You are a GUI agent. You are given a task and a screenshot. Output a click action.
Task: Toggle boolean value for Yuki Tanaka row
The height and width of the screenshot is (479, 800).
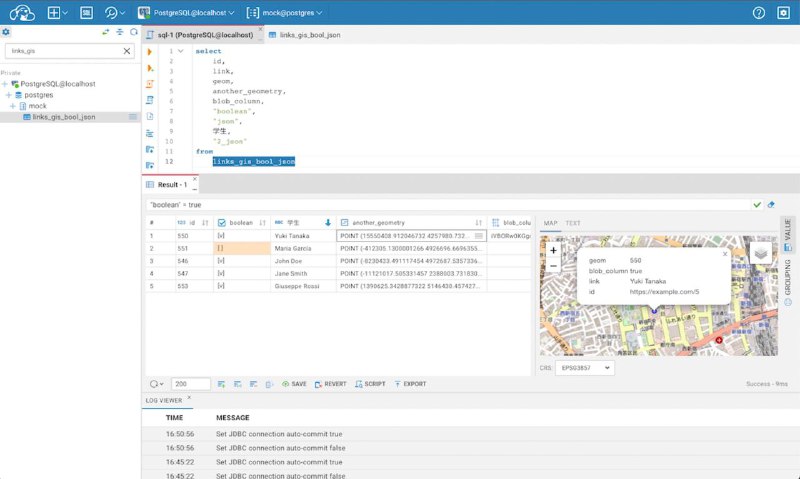tap(221, 236)
